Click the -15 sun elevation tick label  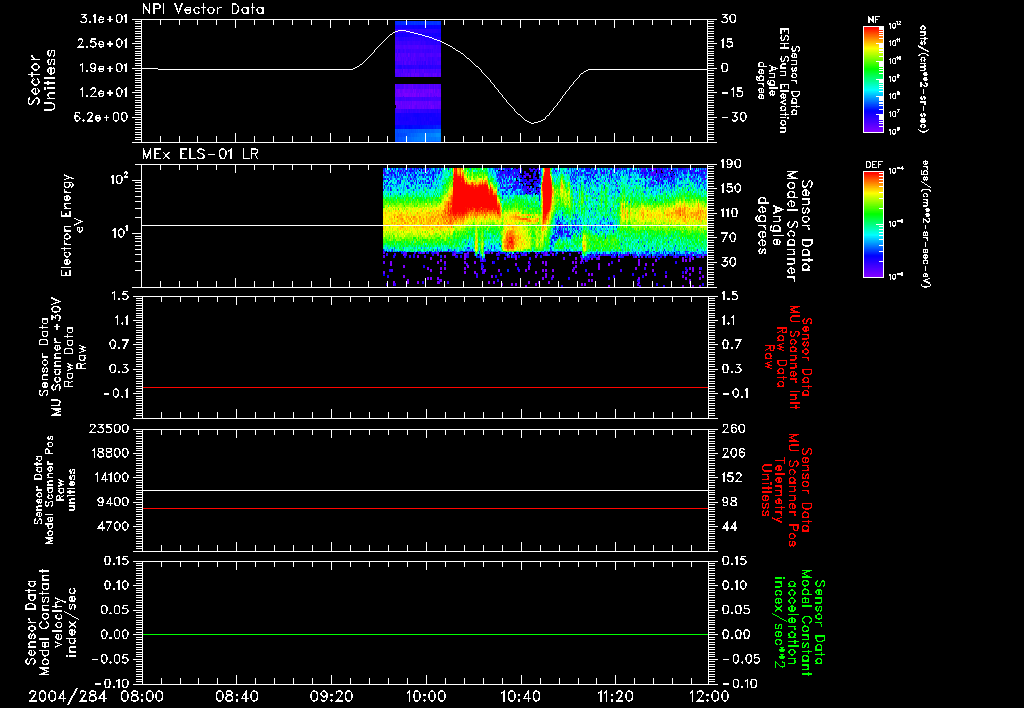click(734, 93)
